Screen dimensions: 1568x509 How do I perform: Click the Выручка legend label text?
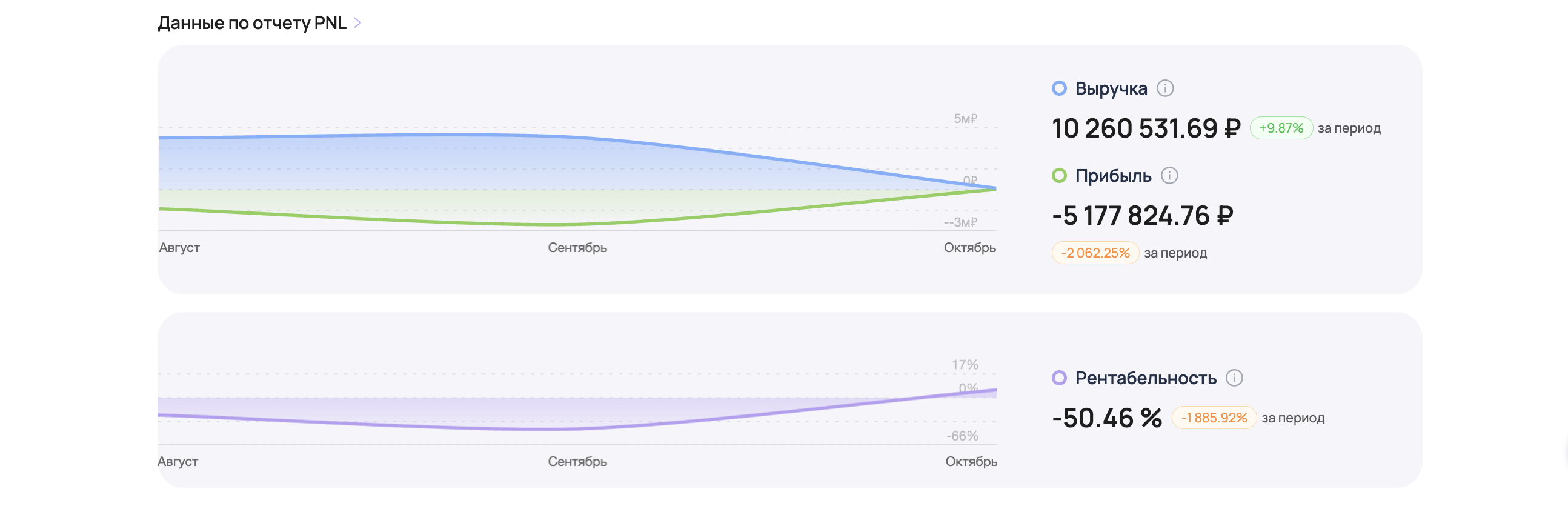click(1111, 88)
